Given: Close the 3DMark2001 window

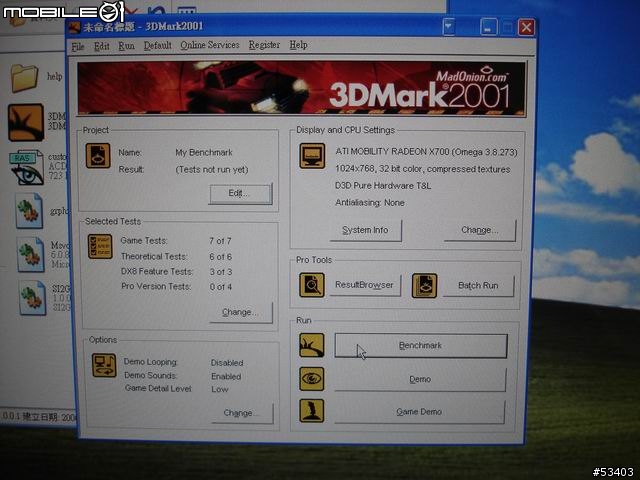Looking at the screenshot, I should pyautogui.click(x=526, y=27).
